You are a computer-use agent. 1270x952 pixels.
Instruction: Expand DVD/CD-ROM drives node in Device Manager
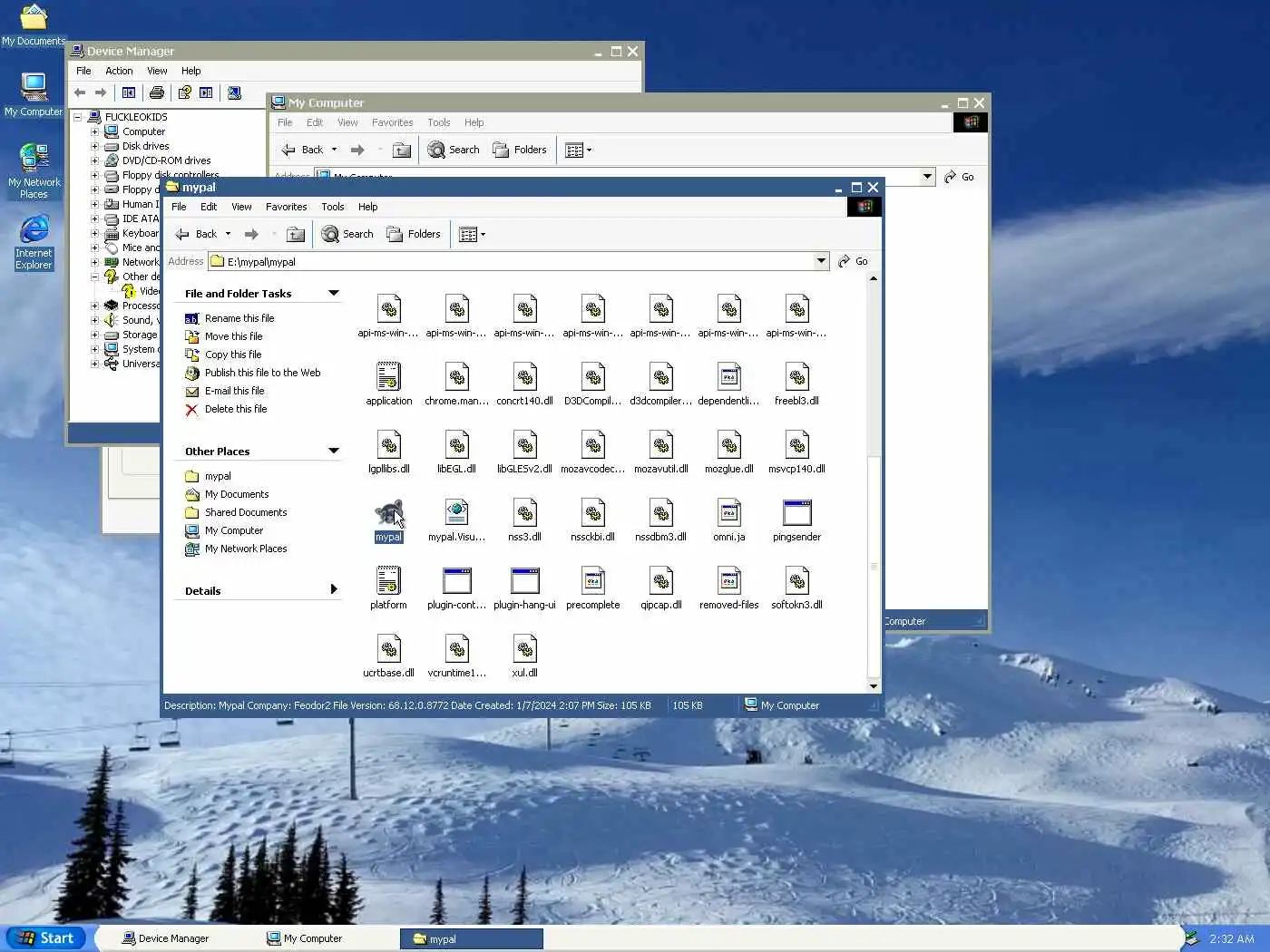pyautogui.click(x=94, y=160)
